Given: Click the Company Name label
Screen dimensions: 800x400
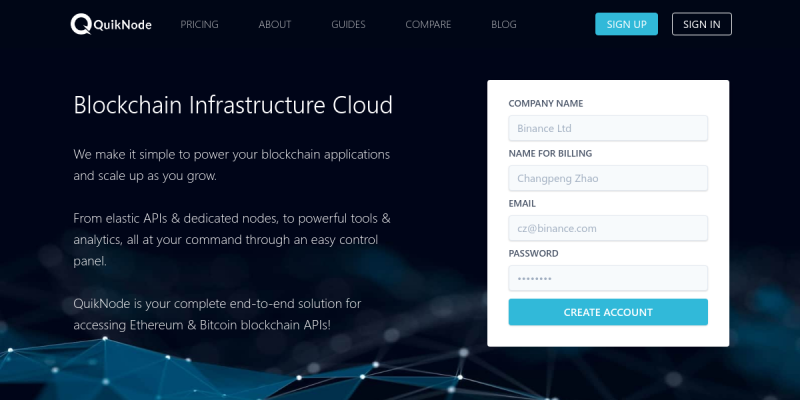Looking at the screenshot, I should click(545, 103).
